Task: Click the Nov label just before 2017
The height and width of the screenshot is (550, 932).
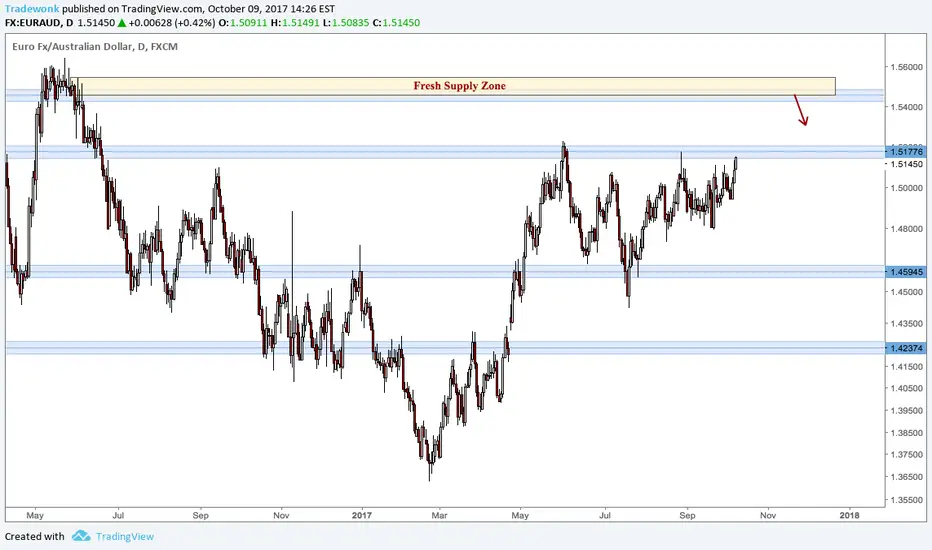Action: click(x=281, y=516)
